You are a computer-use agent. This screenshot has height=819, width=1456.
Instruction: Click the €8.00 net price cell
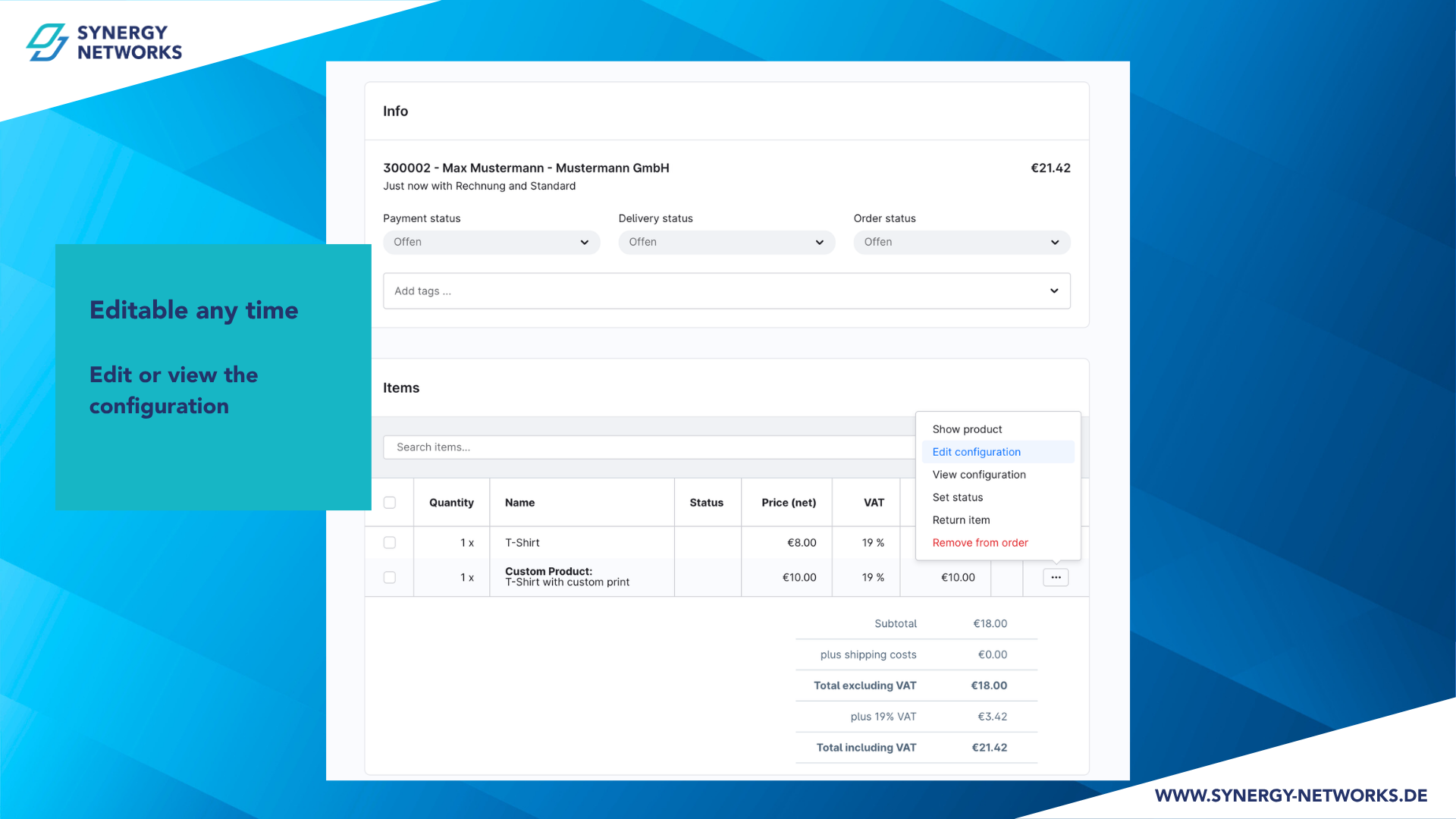tap(802, 543)
